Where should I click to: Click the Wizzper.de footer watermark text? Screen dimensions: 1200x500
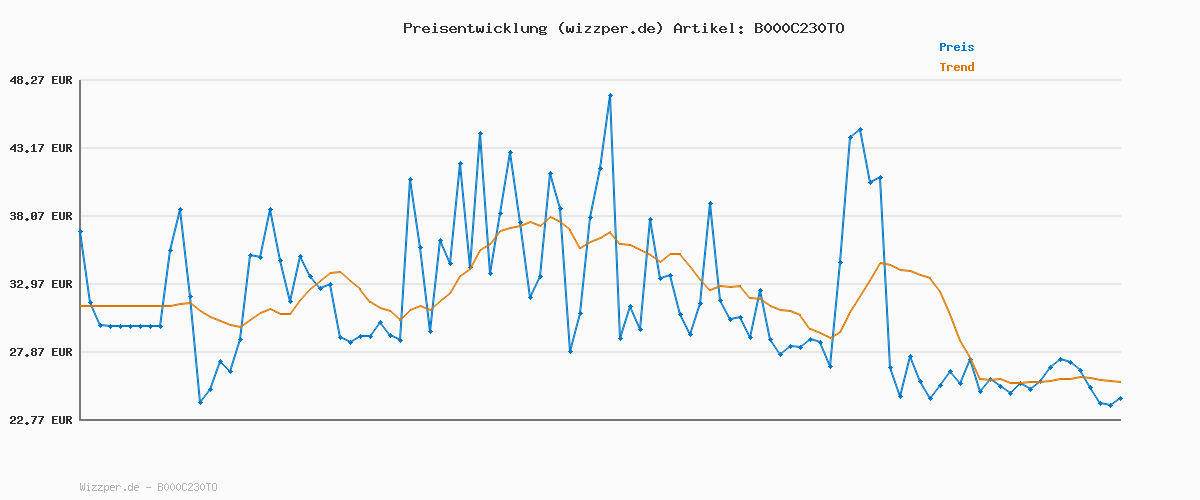[148, 487]
